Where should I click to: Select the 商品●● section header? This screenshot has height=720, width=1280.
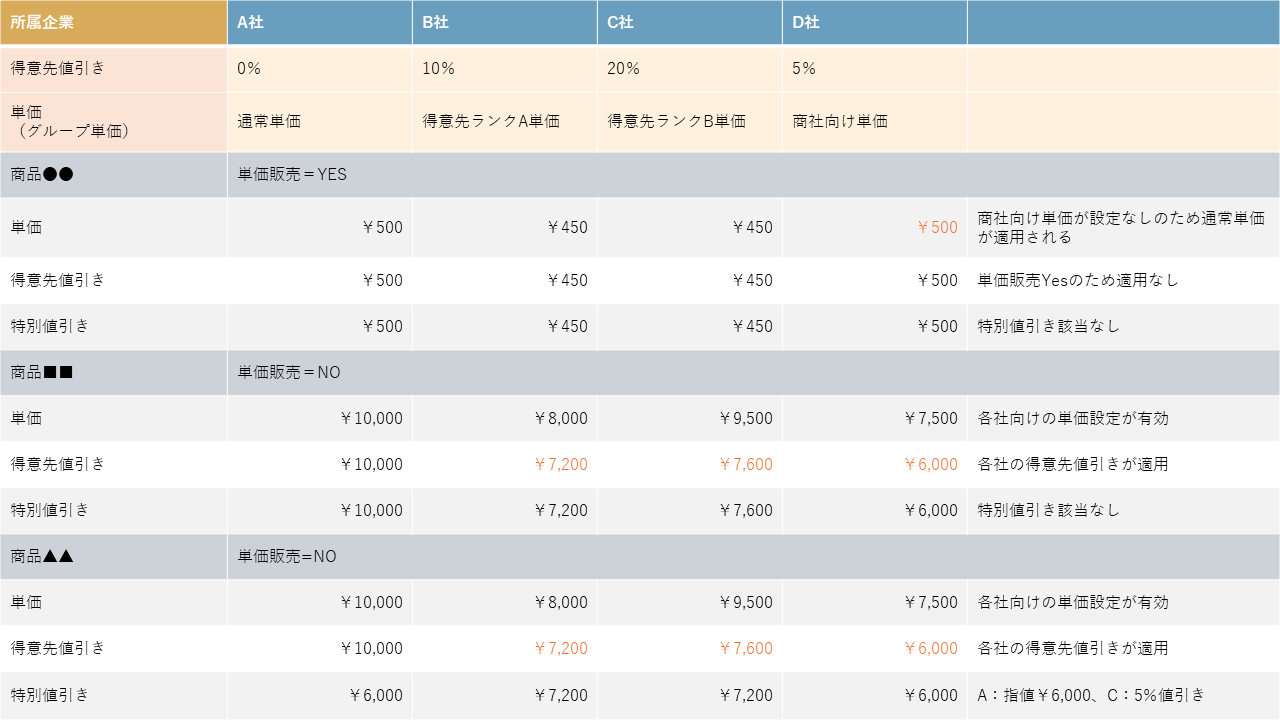click(x=113, y=174)
